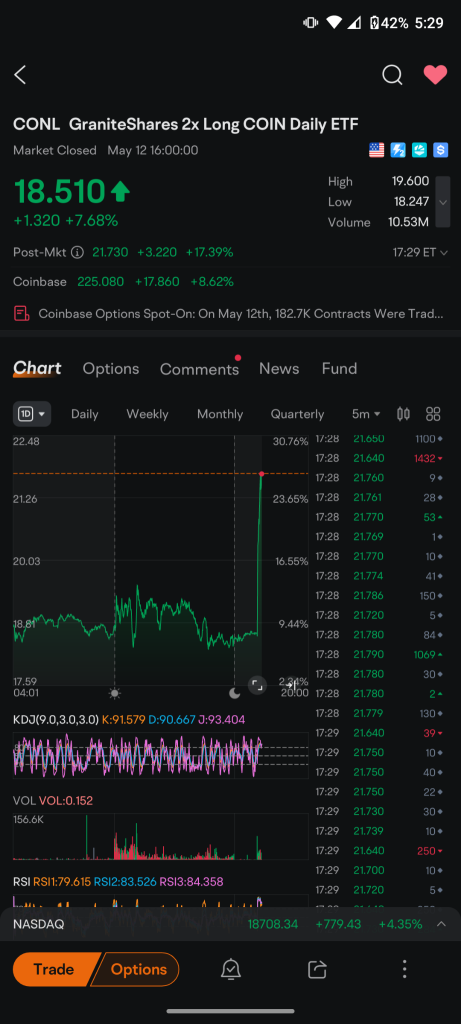Select the 21.761 trade price row
461x1024 pixels.
tap(379, 498)
